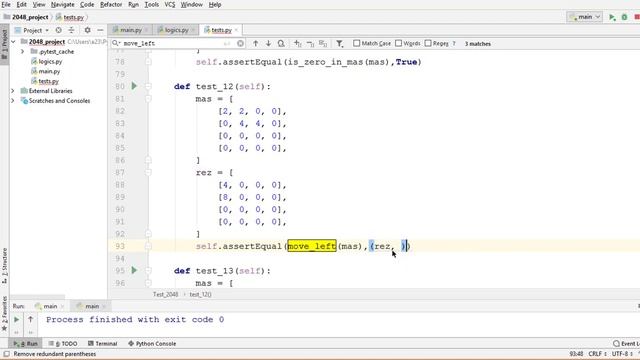640x360 pixels.
Task: Enable Match Case checkbox
Action: click(356, 43)
